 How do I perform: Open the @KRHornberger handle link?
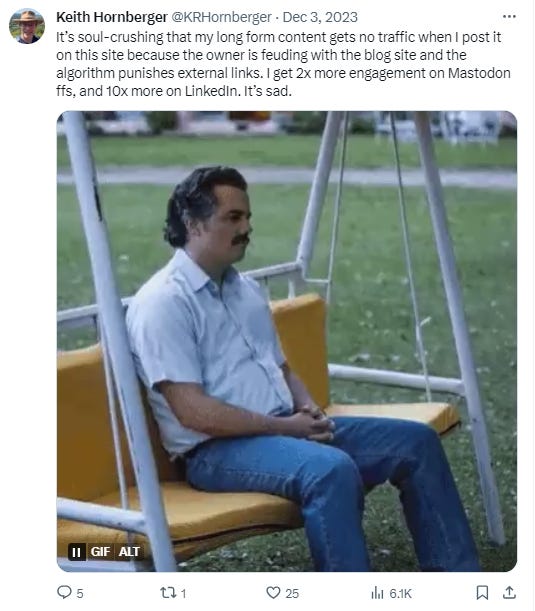pos(221,17)
